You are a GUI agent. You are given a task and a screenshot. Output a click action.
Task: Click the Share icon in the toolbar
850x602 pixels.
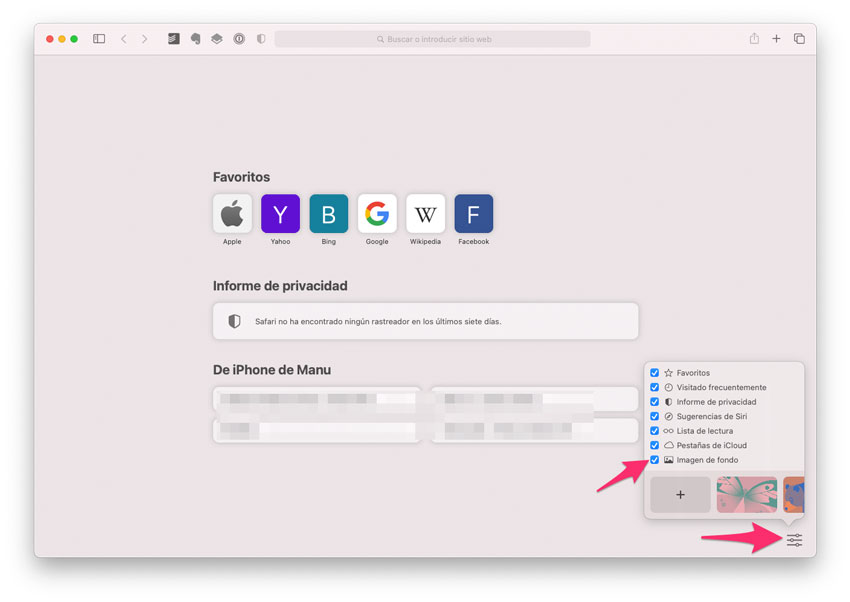754,39
